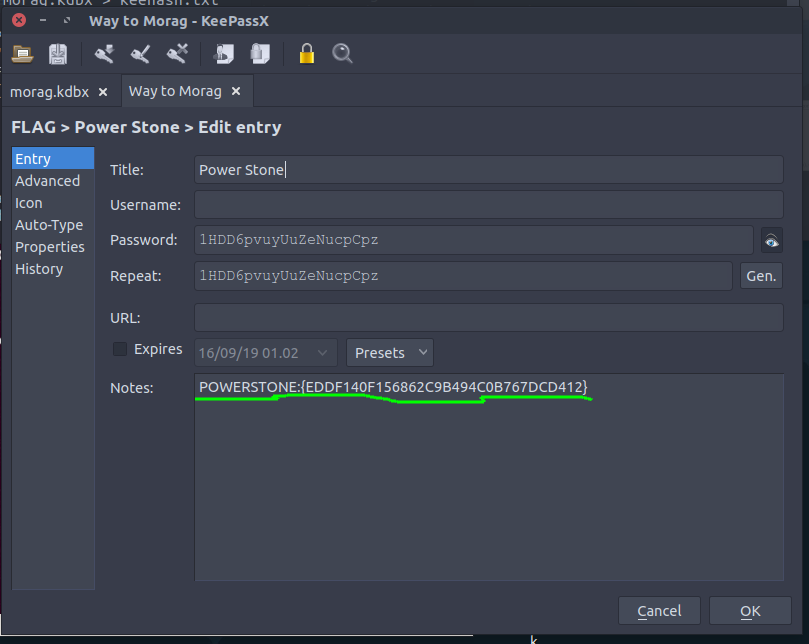Generate a password with the Gen. button

[x=760, y=275]
